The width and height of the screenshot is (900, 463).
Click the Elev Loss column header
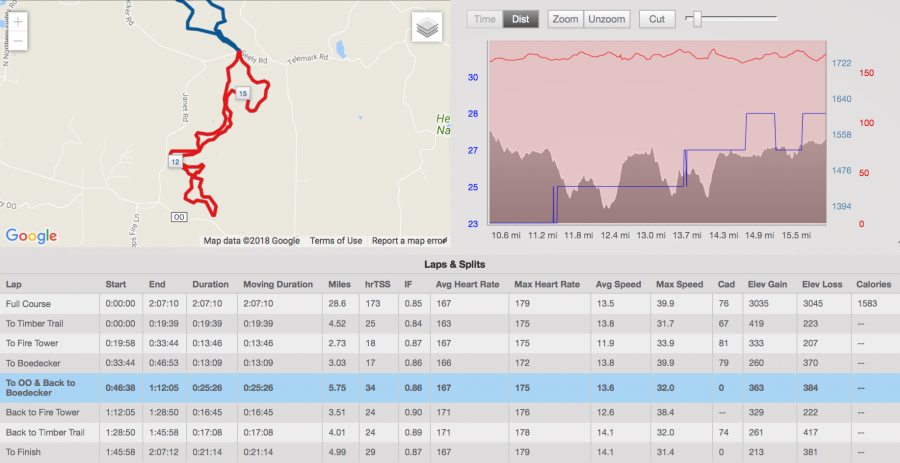click(x=823, y=284)
